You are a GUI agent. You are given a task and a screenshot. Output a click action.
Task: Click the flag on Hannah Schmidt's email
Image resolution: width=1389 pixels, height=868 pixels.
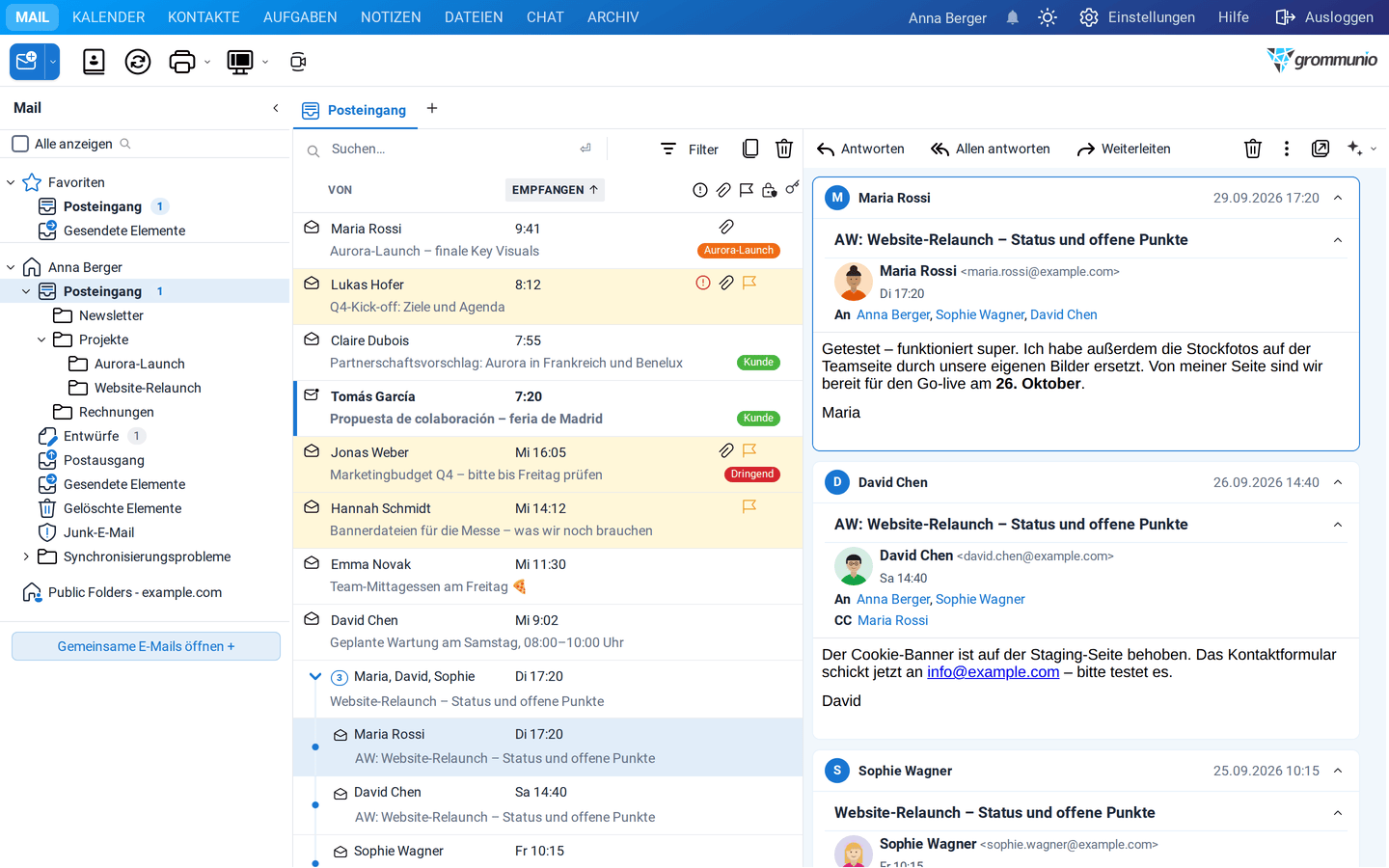(749, 506)
